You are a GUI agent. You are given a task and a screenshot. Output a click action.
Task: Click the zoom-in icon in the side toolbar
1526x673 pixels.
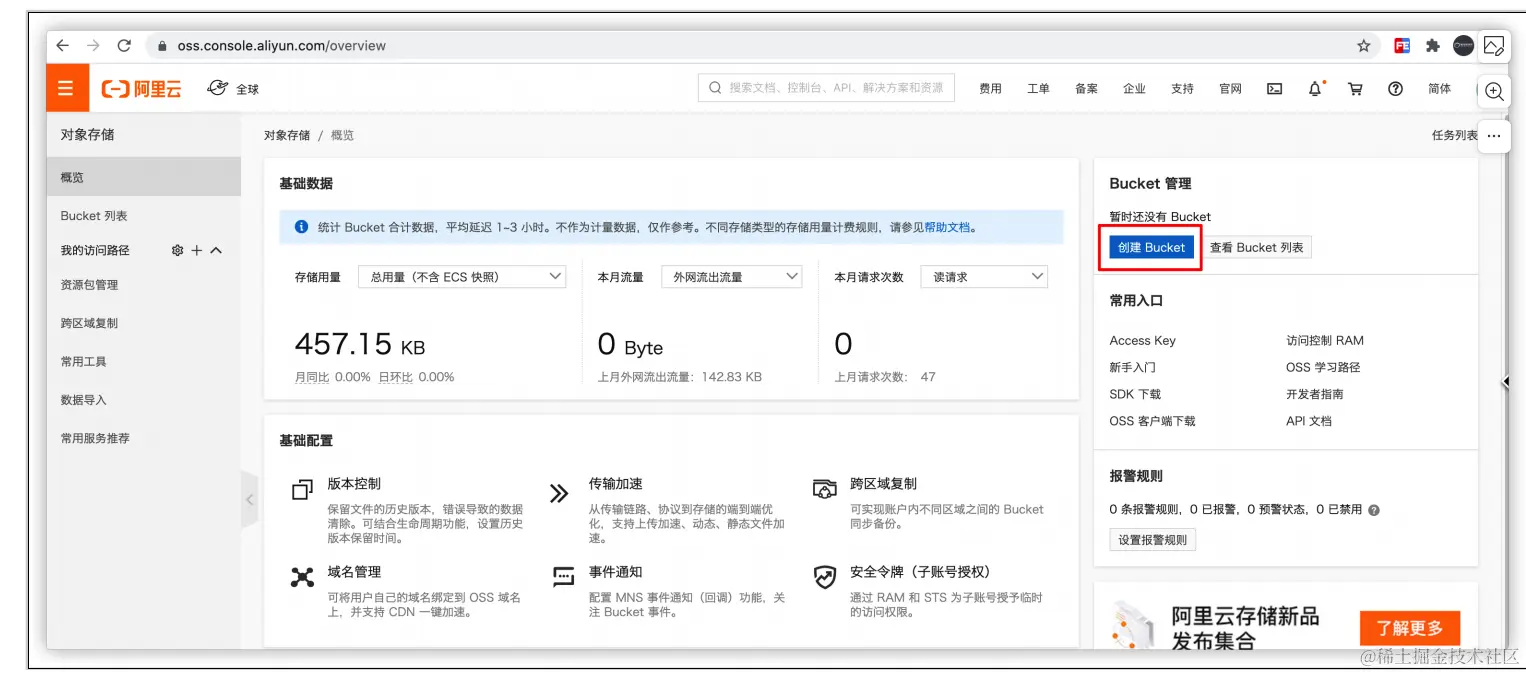(x=1494, y=91)
